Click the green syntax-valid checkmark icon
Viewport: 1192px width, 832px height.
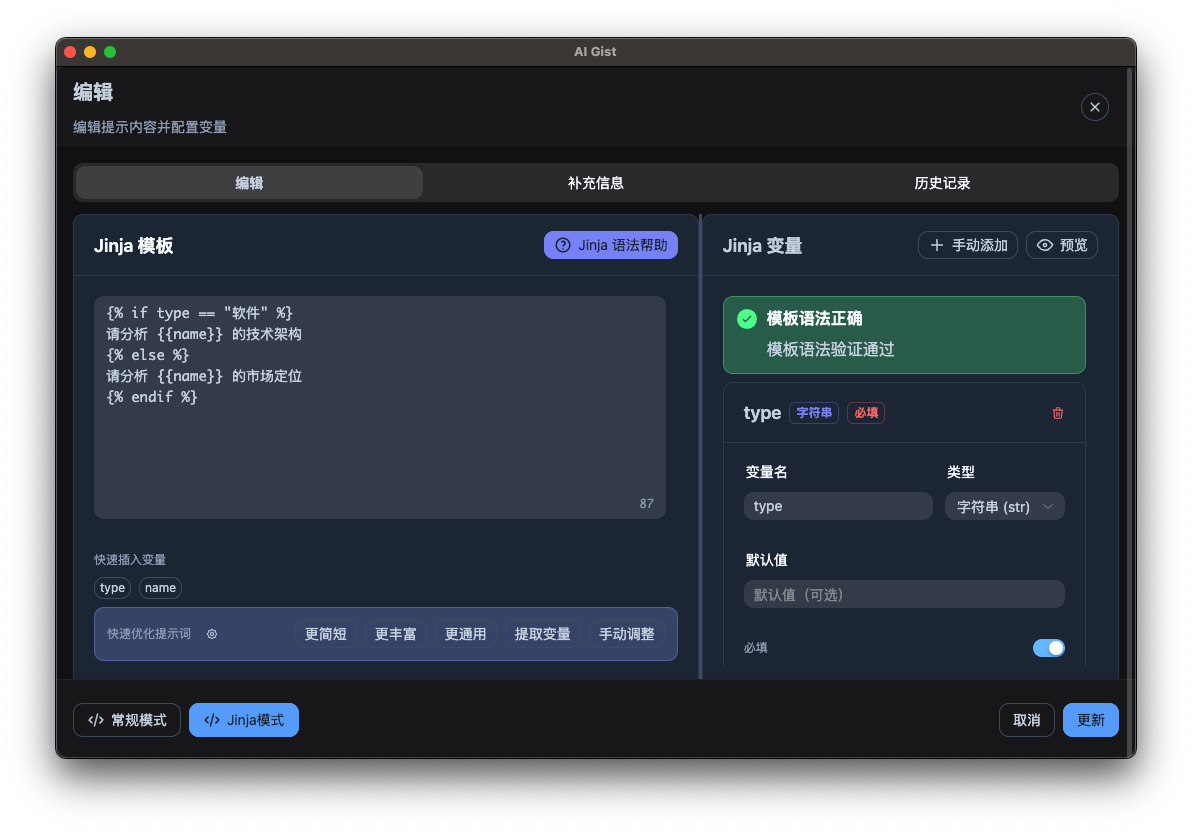click(746, 319)
